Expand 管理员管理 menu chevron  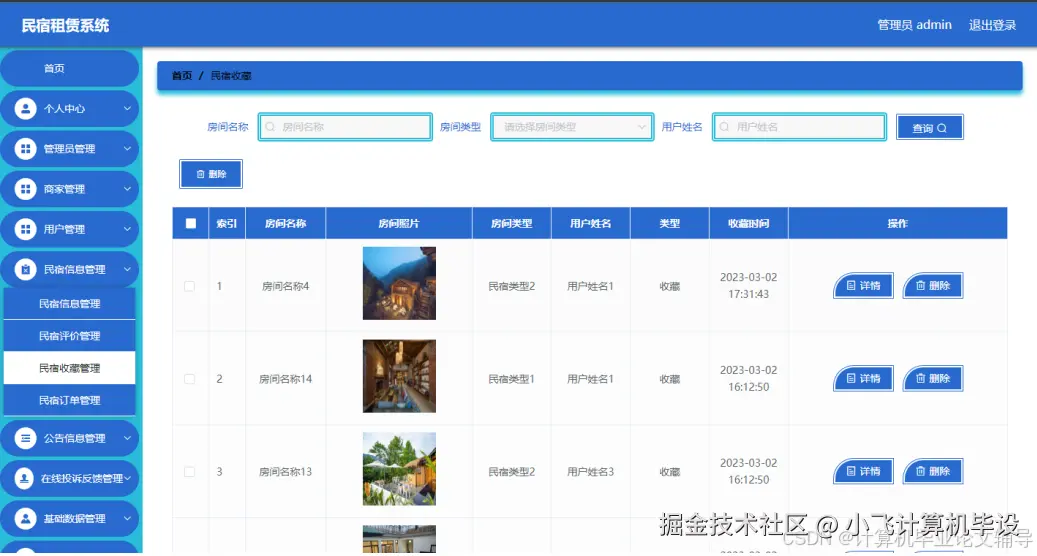[127, 149]
